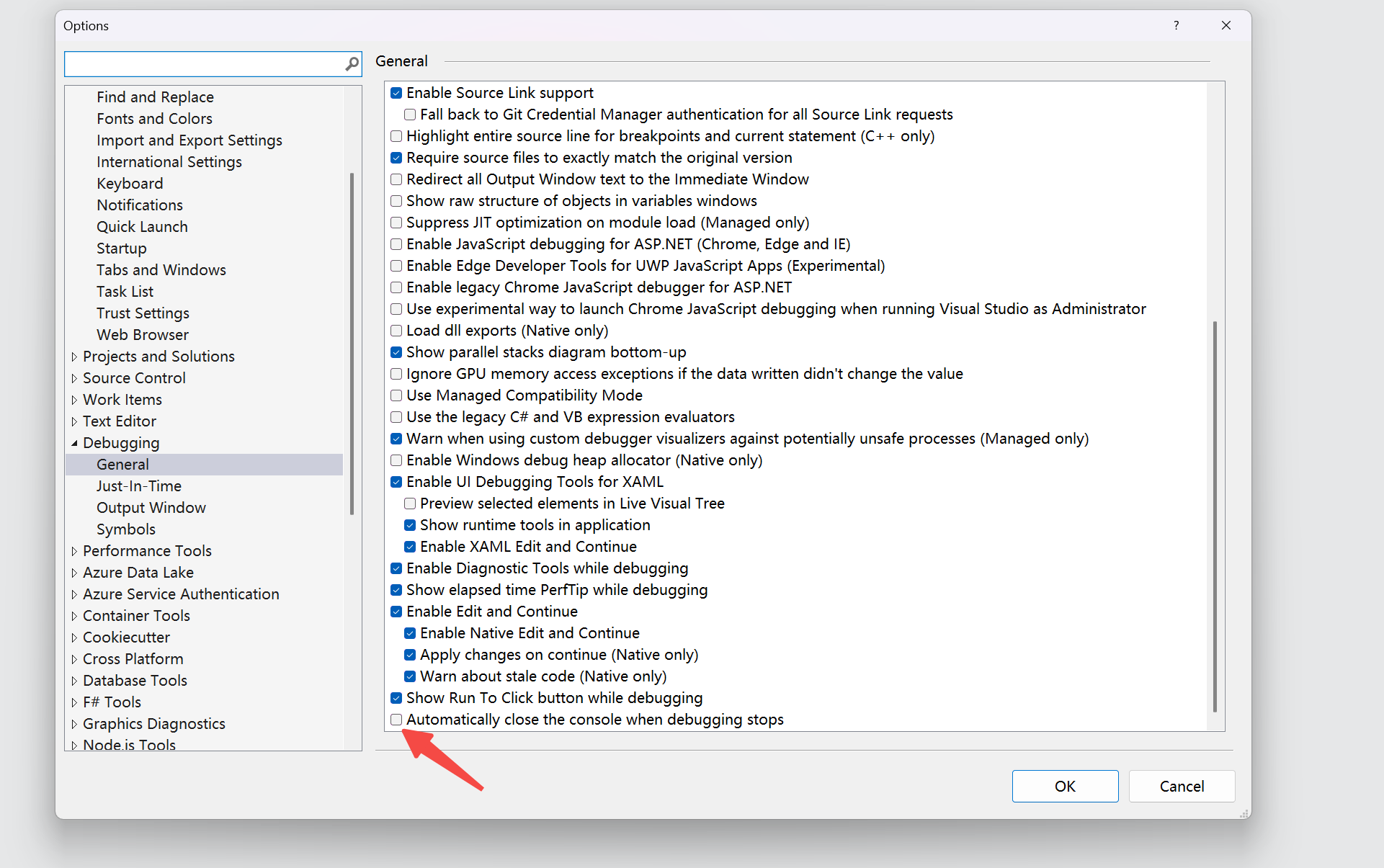Select the Symbols options page
This screenshot has height=868, width=1384.
[x=125, y=529]
